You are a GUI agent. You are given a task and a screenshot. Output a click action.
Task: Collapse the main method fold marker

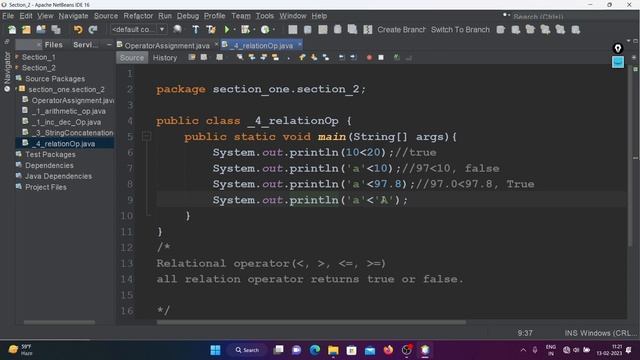pos(146,136)
